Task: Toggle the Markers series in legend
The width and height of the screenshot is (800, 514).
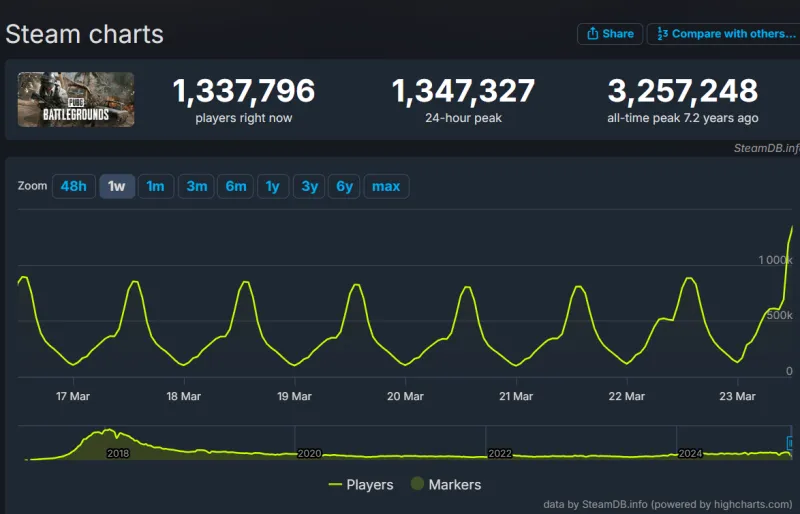Action: 446,484
